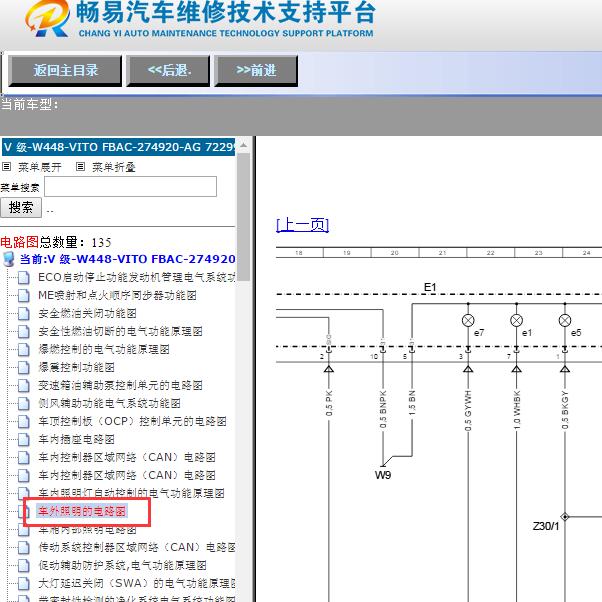
Task: Click the 0,5 BNPK wire label
Action: (383, 409)
